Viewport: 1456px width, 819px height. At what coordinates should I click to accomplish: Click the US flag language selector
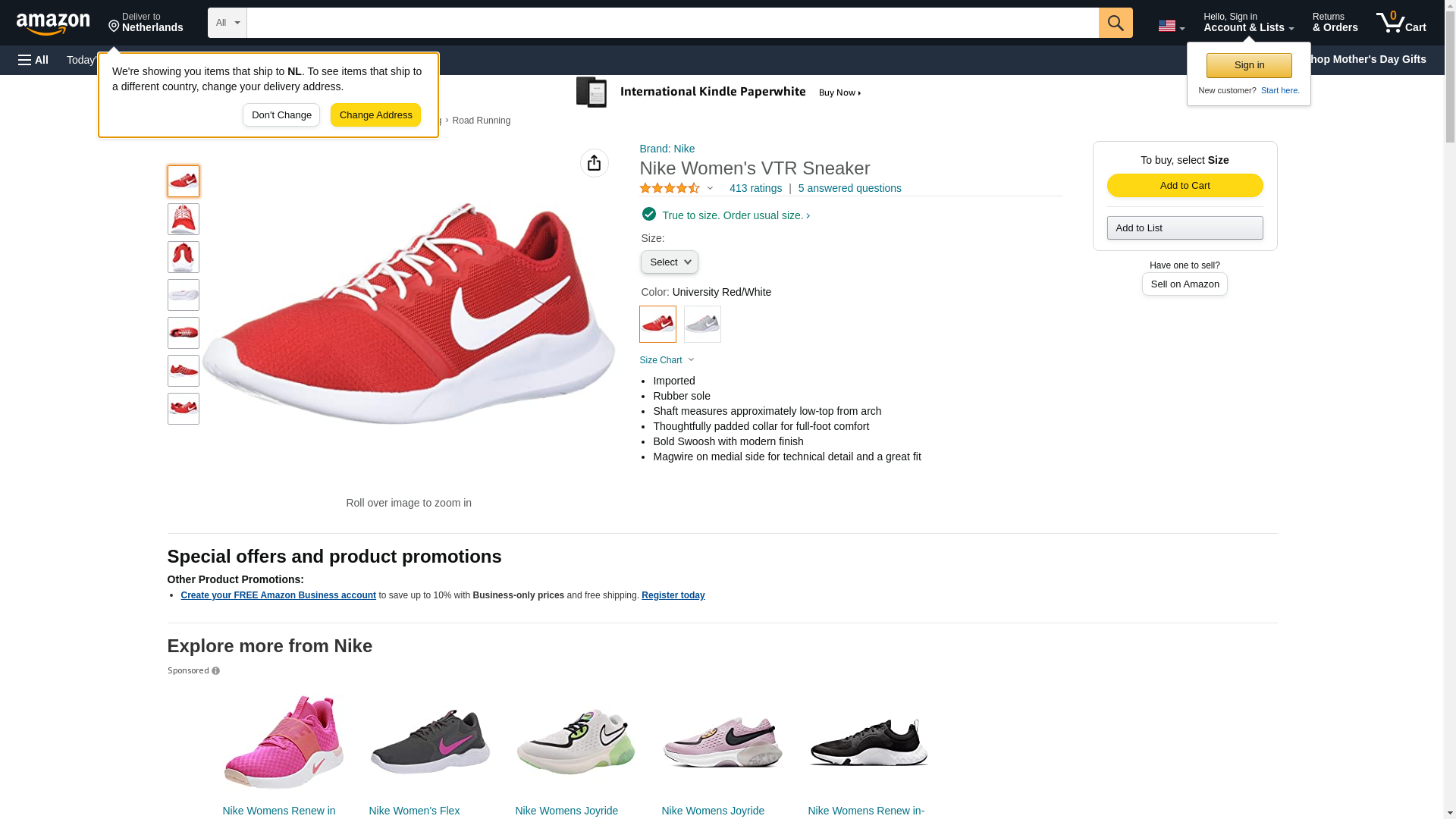[x=1170, y=26]
